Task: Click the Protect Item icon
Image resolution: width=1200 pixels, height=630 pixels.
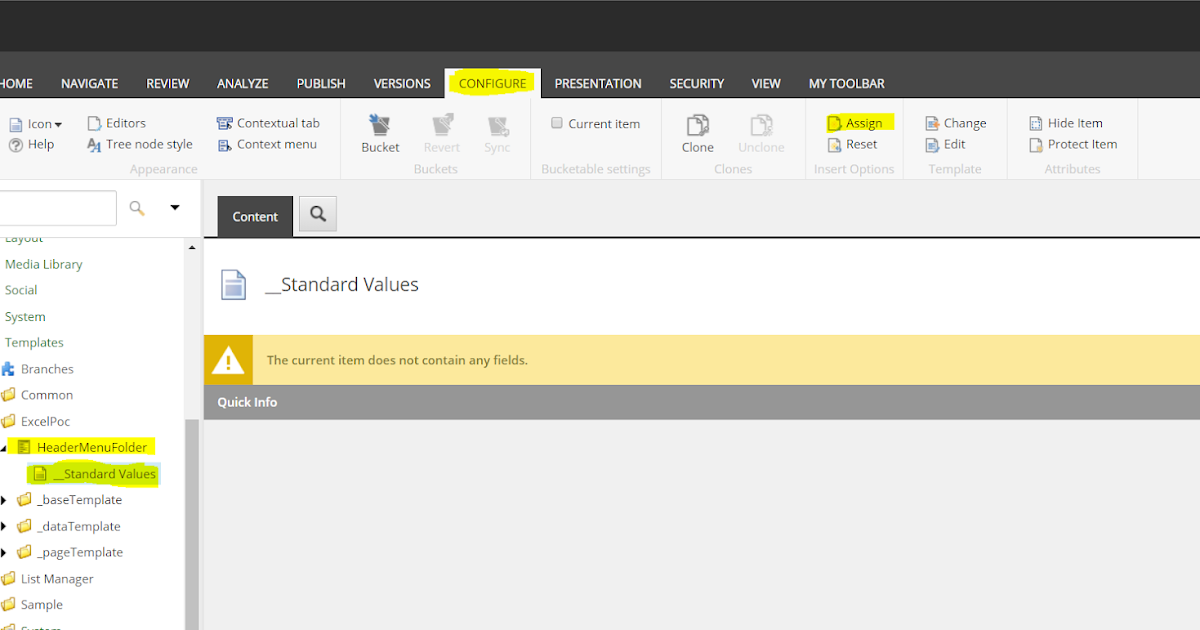Action: (x=1074, y=144)
